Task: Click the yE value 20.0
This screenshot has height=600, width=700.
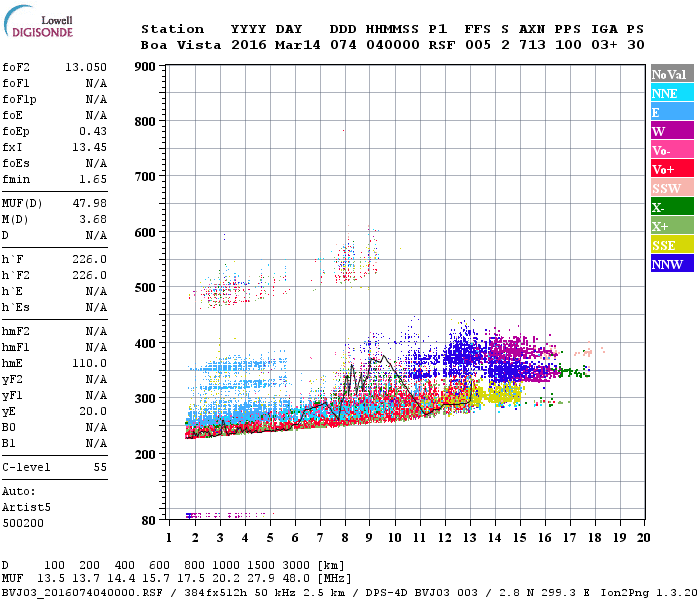Action: [x=93, y=412]
